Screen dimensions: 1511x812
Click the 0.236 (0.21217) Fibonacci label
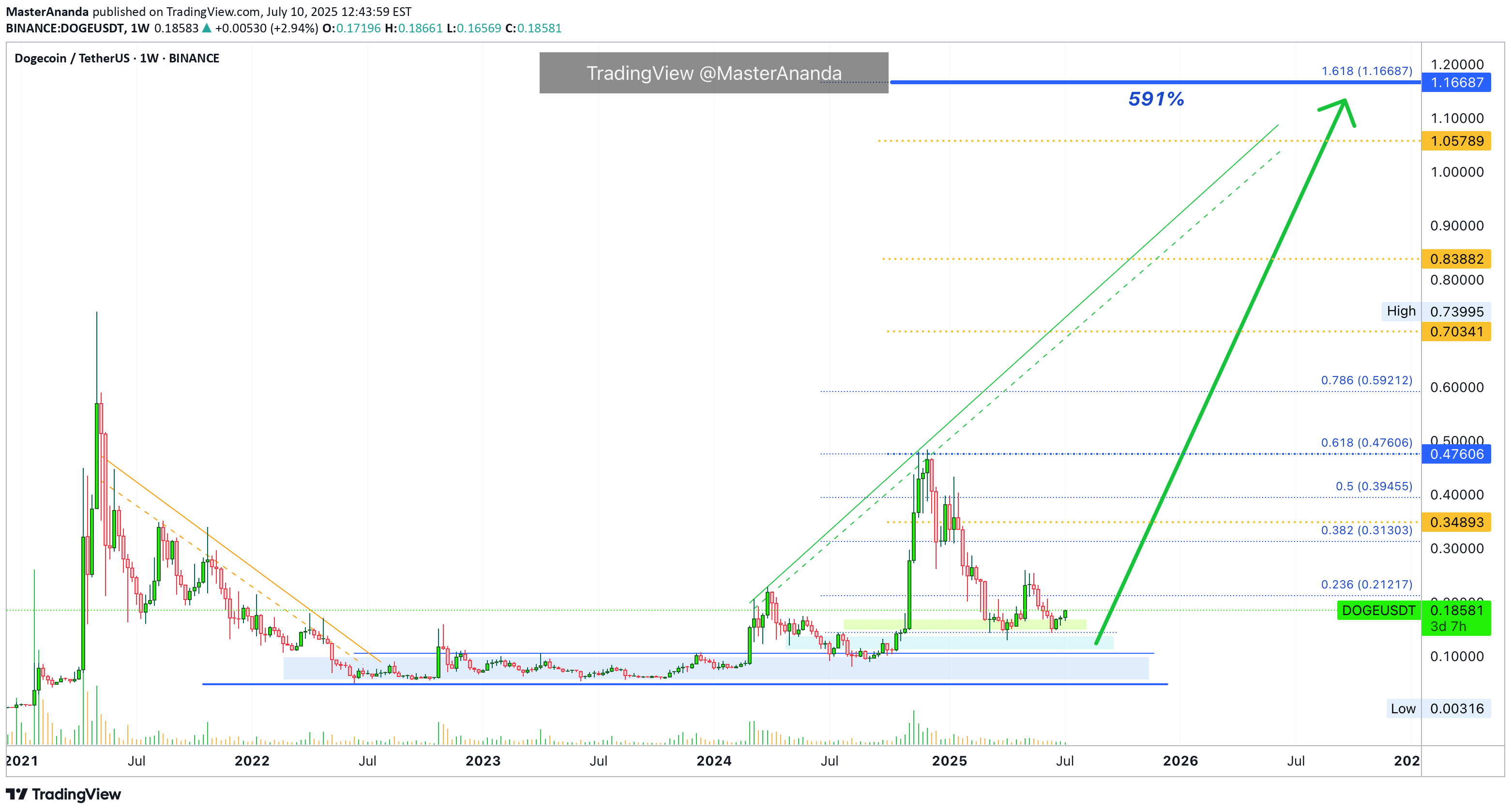[x=1367, y=585]
